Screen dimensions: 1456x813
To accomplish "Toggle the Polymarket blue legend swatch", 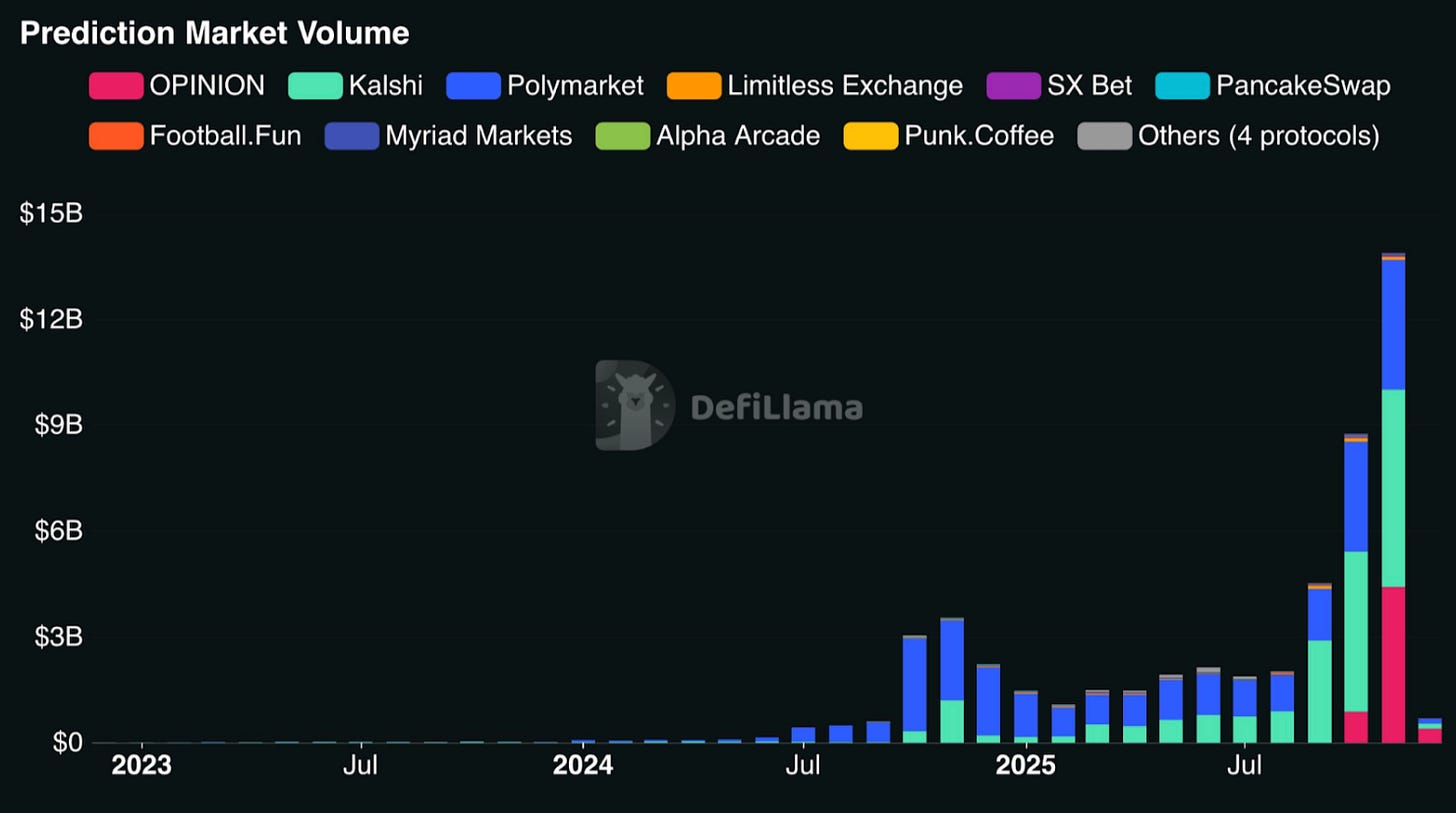I will [x=473, y=86].
